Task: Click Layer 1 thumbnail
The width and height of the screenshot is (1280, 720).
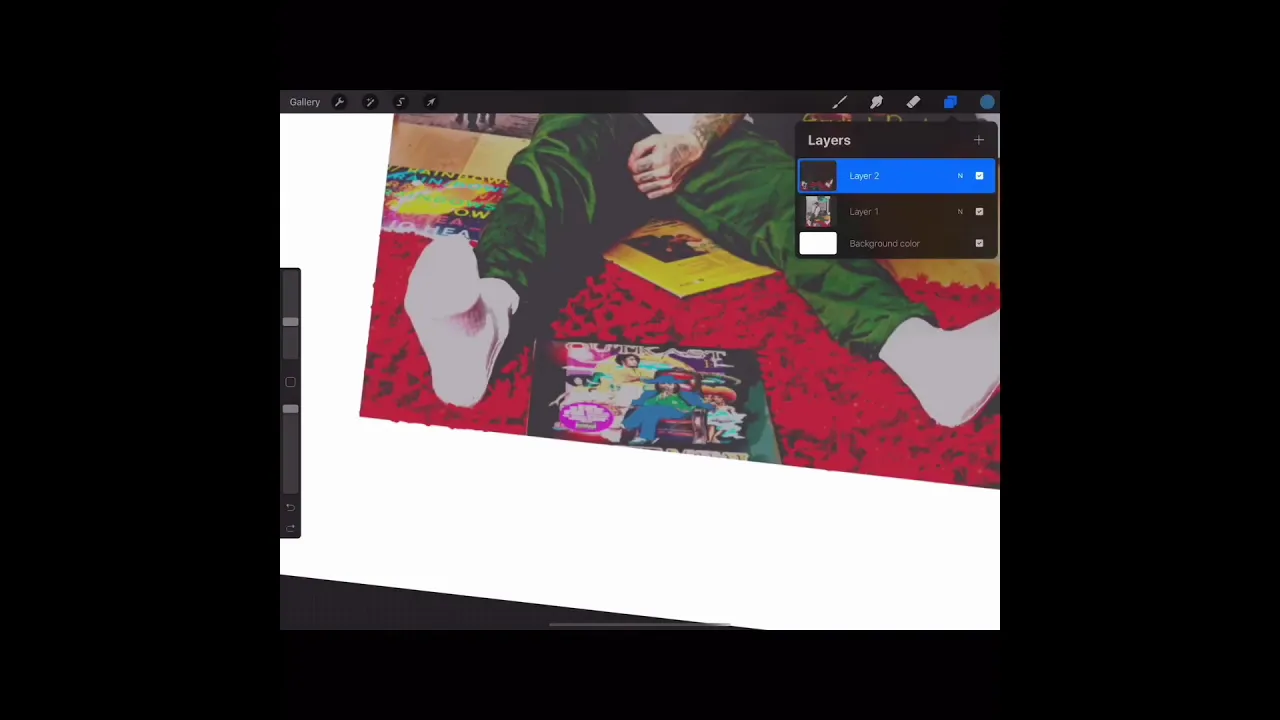Action: coord(818,211)
